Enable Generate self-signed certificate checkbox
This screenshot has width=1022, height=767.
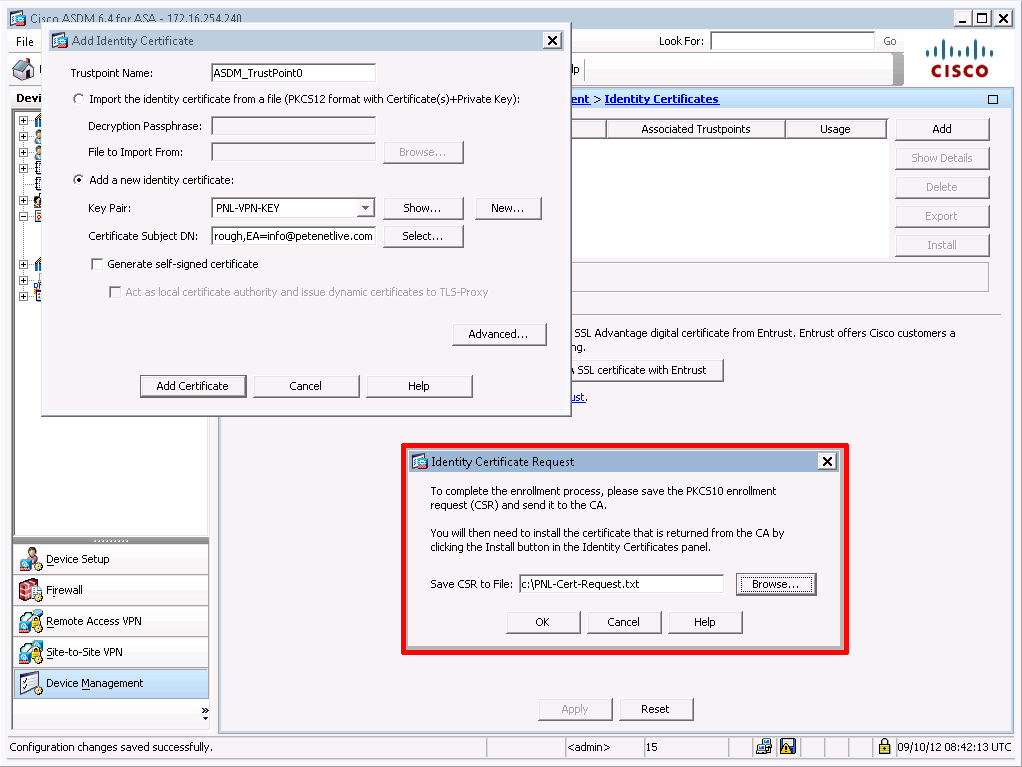(97, 264)
